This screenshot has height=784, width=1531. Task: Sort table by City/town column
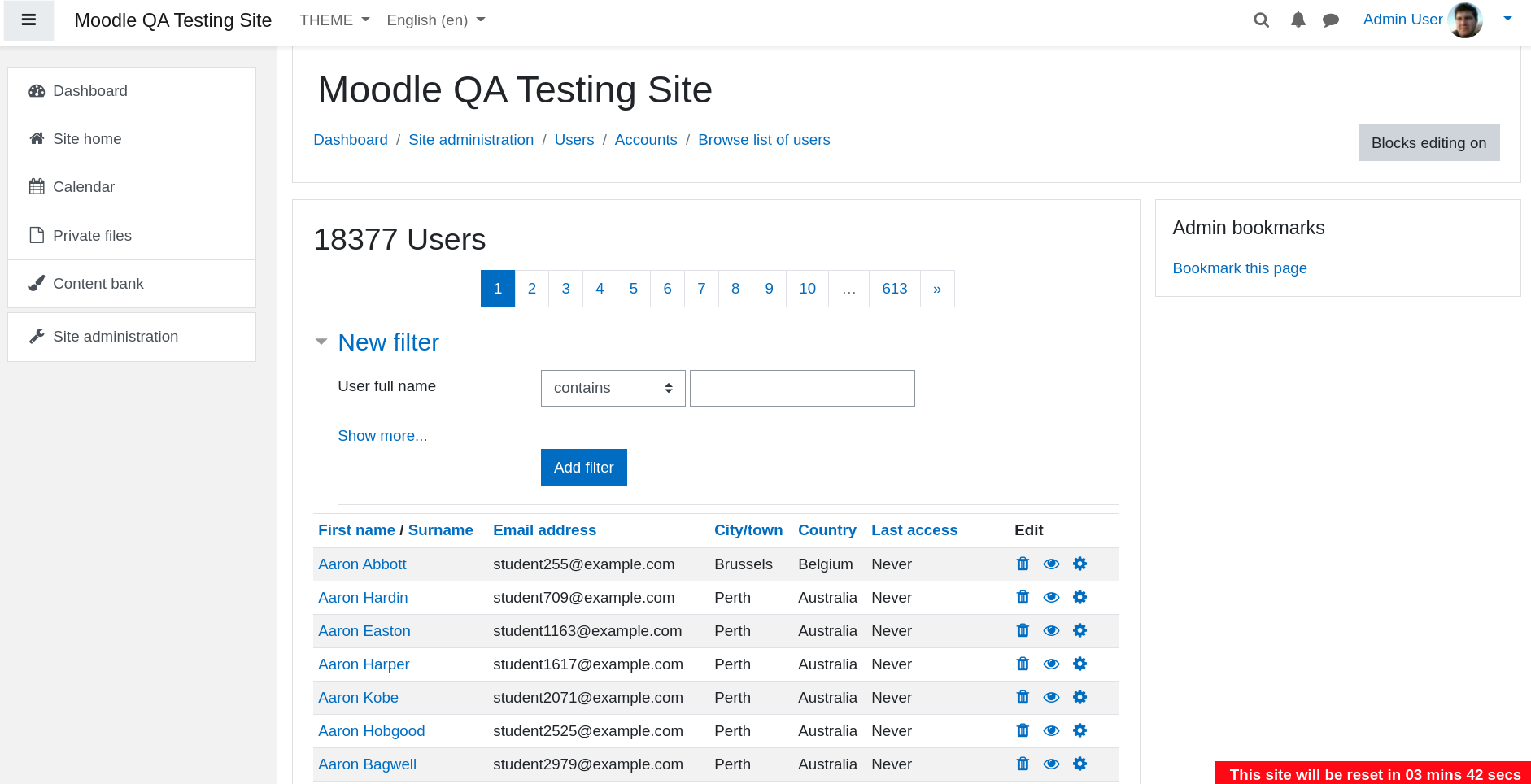[748, 530]
